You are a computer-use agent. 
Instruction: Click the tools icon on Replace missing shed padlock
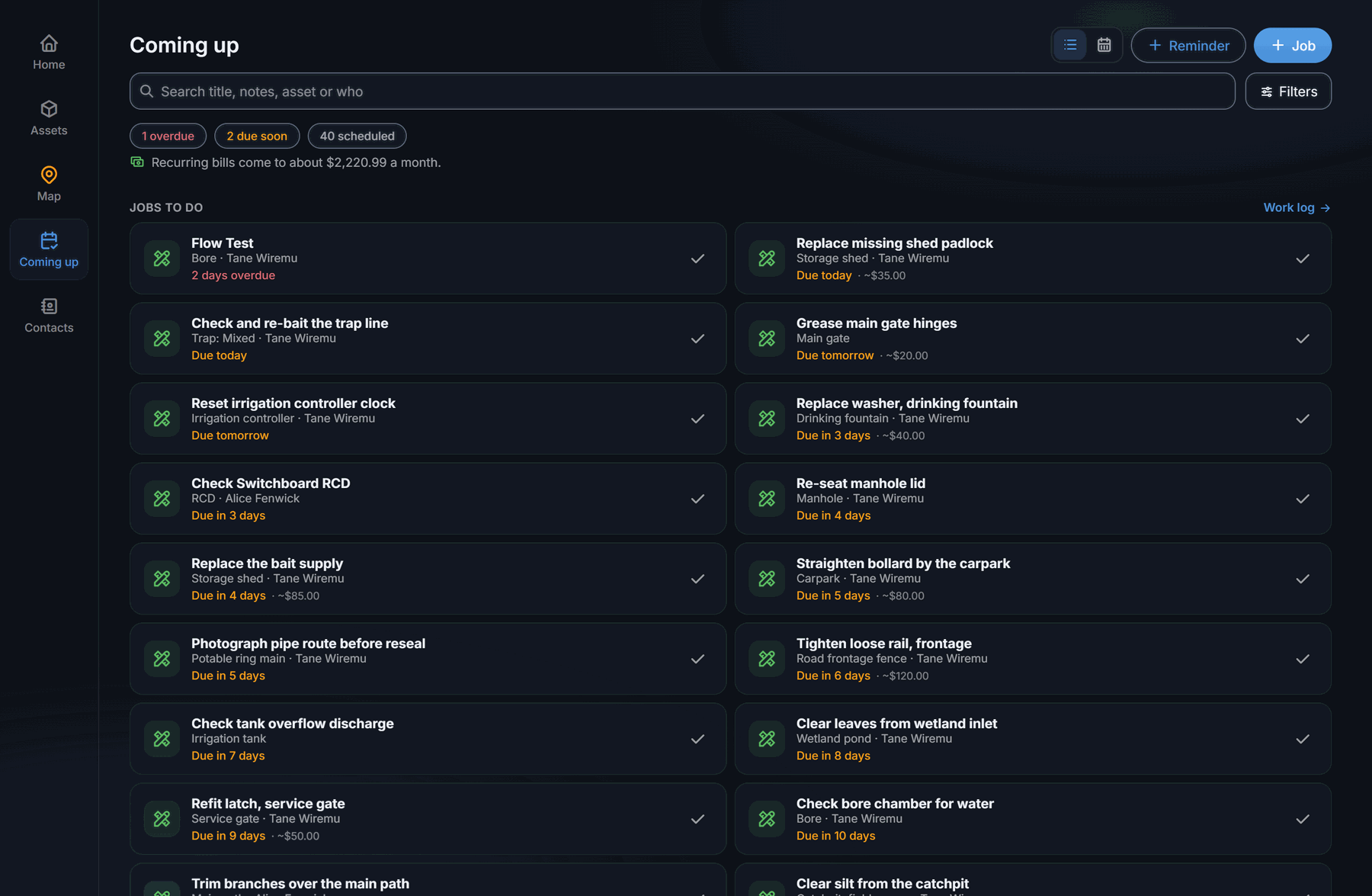pos(767,259)
